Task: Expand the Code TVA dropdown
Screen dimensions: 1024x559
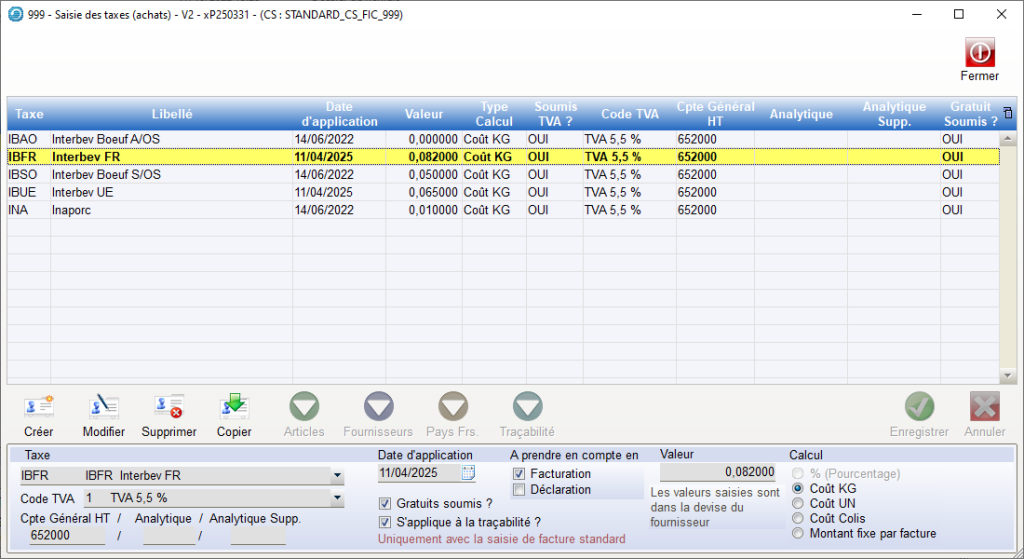Action: [337, 497]
